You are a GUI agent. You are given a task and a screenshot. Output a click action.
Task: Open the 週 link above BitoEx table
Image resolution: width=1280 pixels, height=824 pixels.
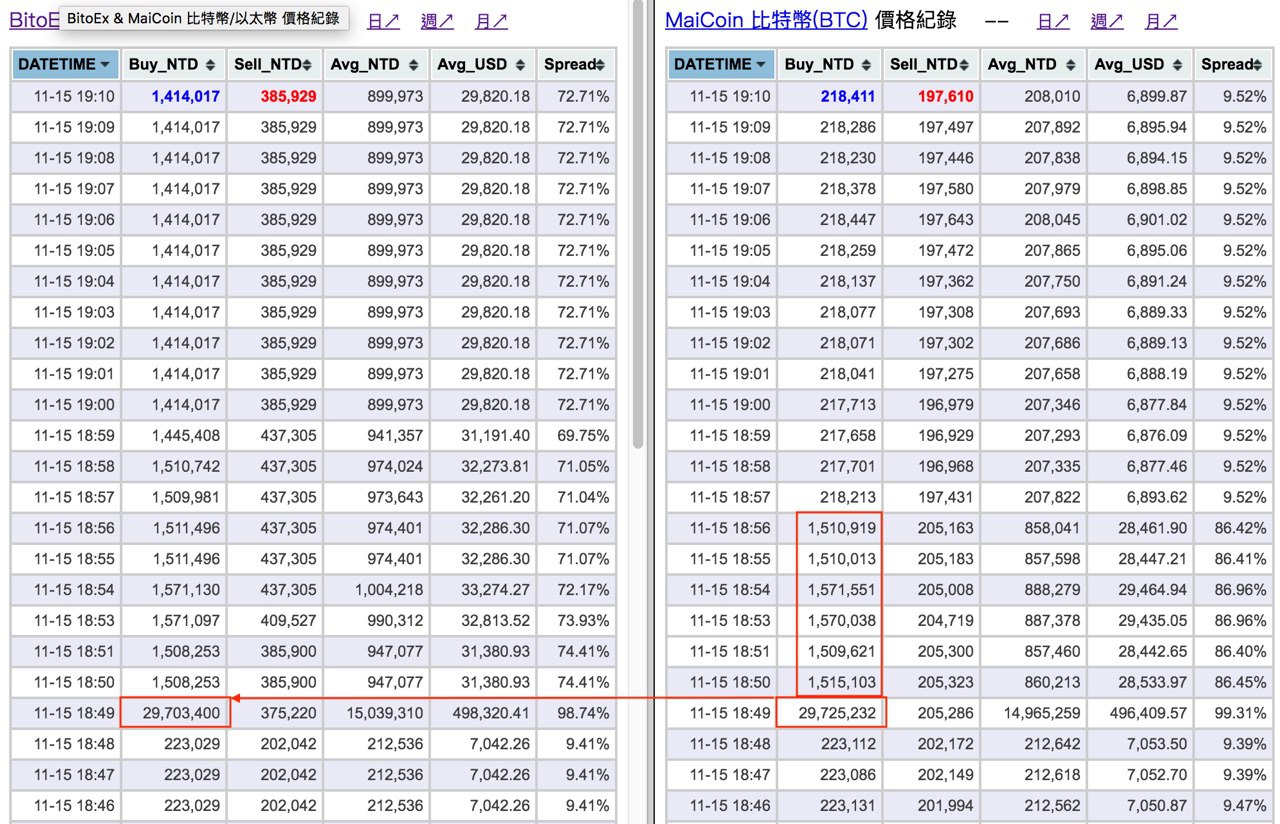pyautogui.click(x=437, y=21)
